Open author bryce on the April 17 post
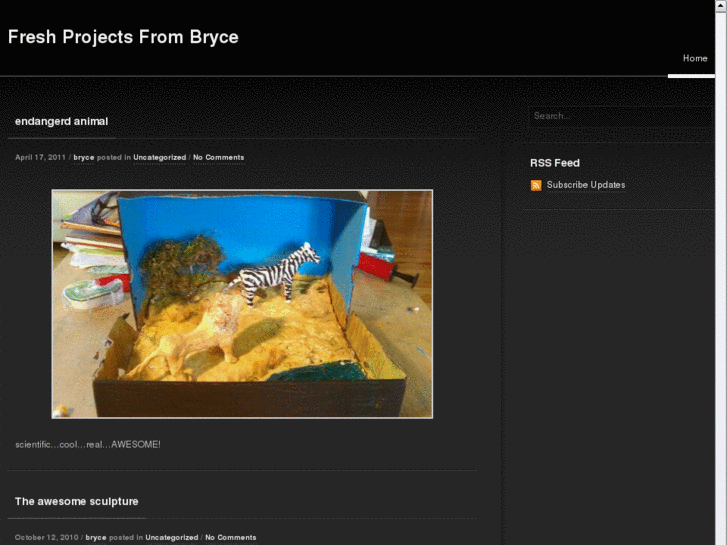727x545 pixels. tap(84, 157)
